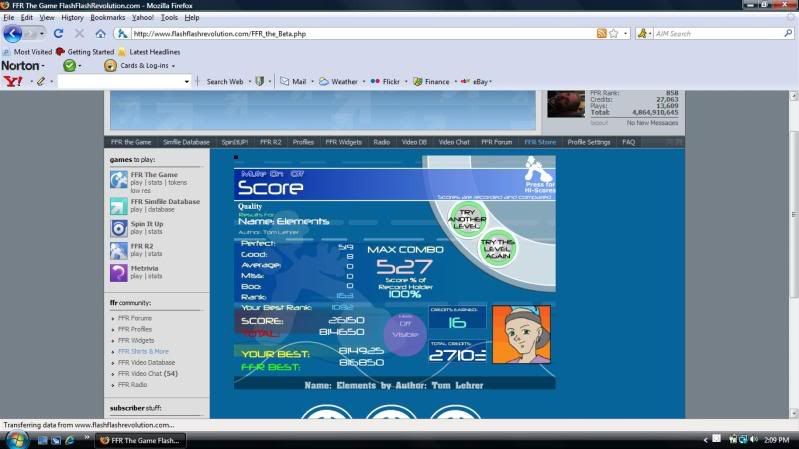This screenshot has width=799, height=449.
Task: Click the FFR The Game icon in sidebar
Action: [x=119, y=180]
